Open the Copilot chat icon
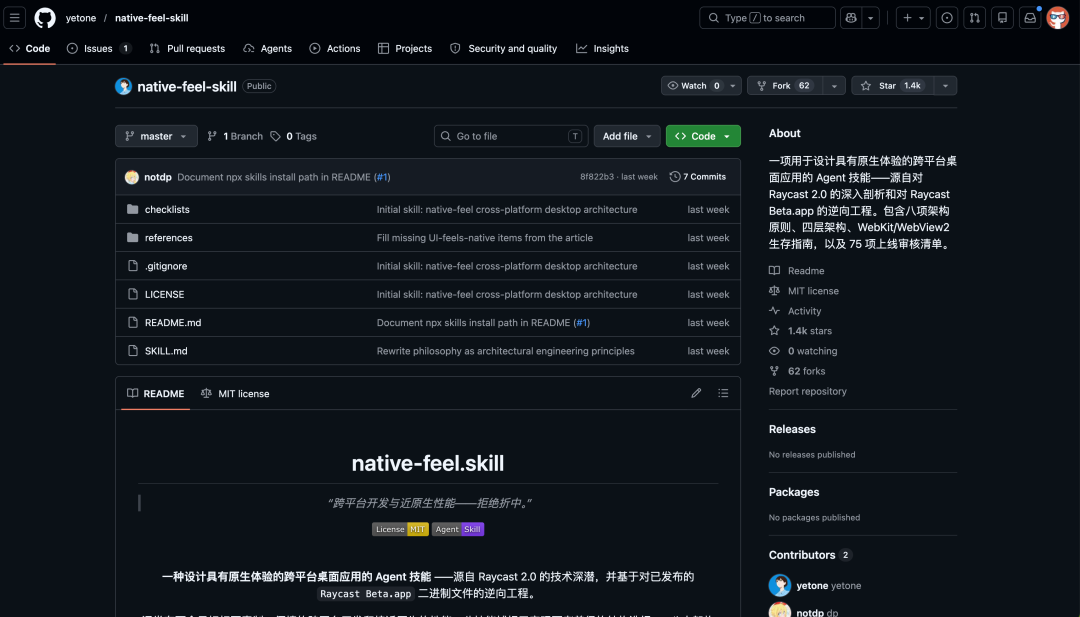 (851, 18)
